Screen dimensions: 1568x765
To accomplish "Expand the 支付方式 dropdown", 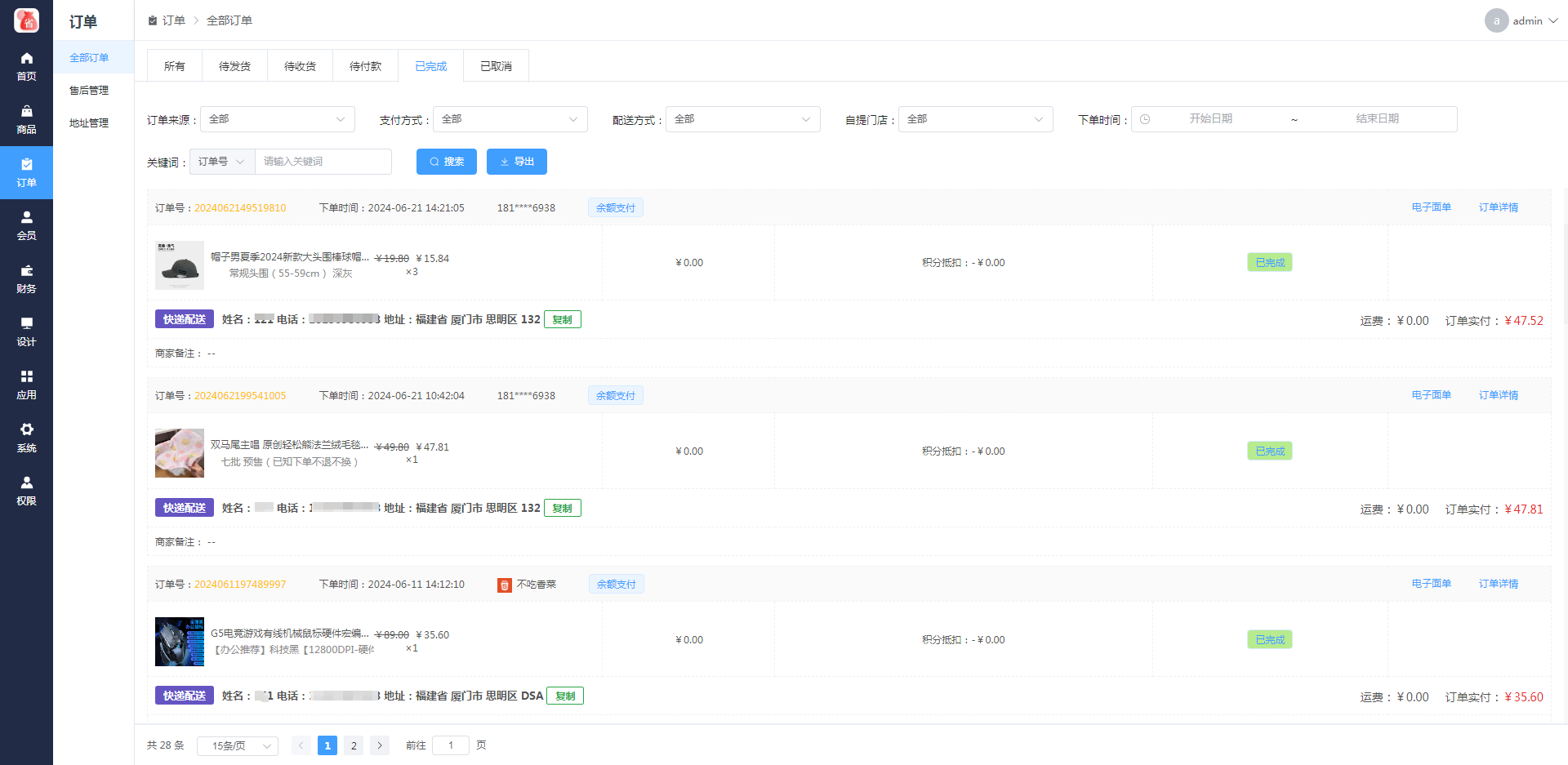I will tap(510, 119).
